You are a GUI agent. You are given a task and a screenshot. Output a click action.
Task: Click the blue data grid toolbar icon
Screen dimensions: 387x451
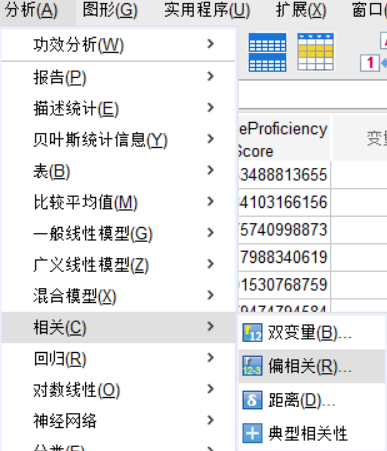pyautogui.click(x=267, y=52)
